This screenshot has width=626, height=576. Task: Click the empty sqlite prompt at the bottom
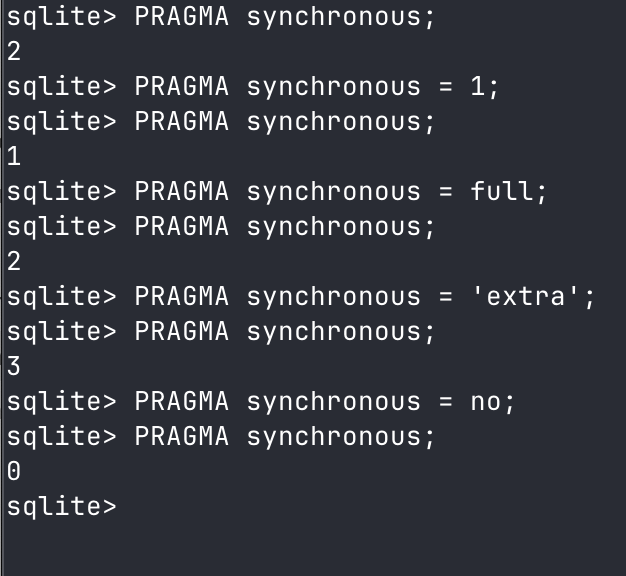coord(62,506)
